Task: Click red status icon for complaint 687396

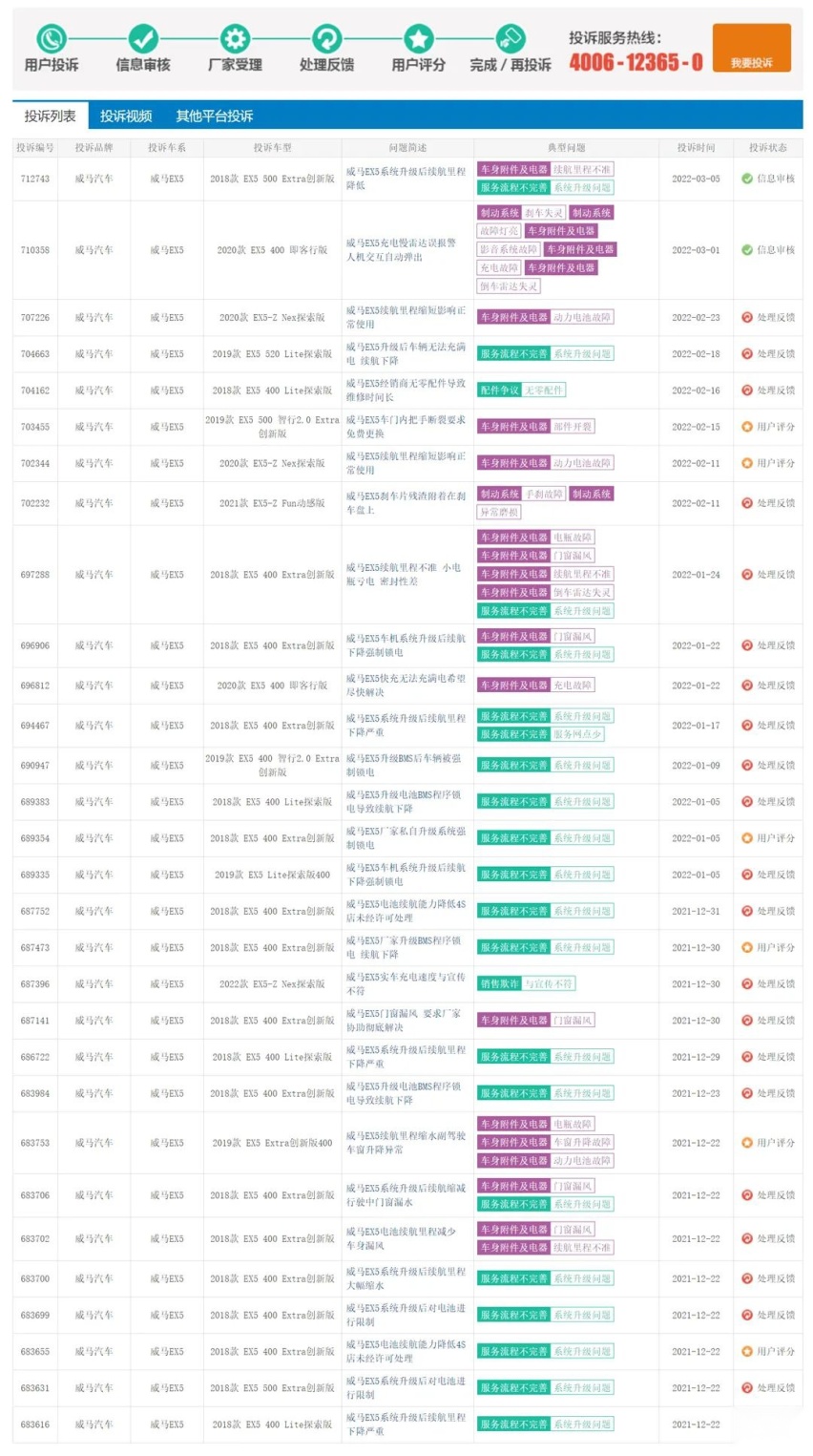Action: point(747,984)
